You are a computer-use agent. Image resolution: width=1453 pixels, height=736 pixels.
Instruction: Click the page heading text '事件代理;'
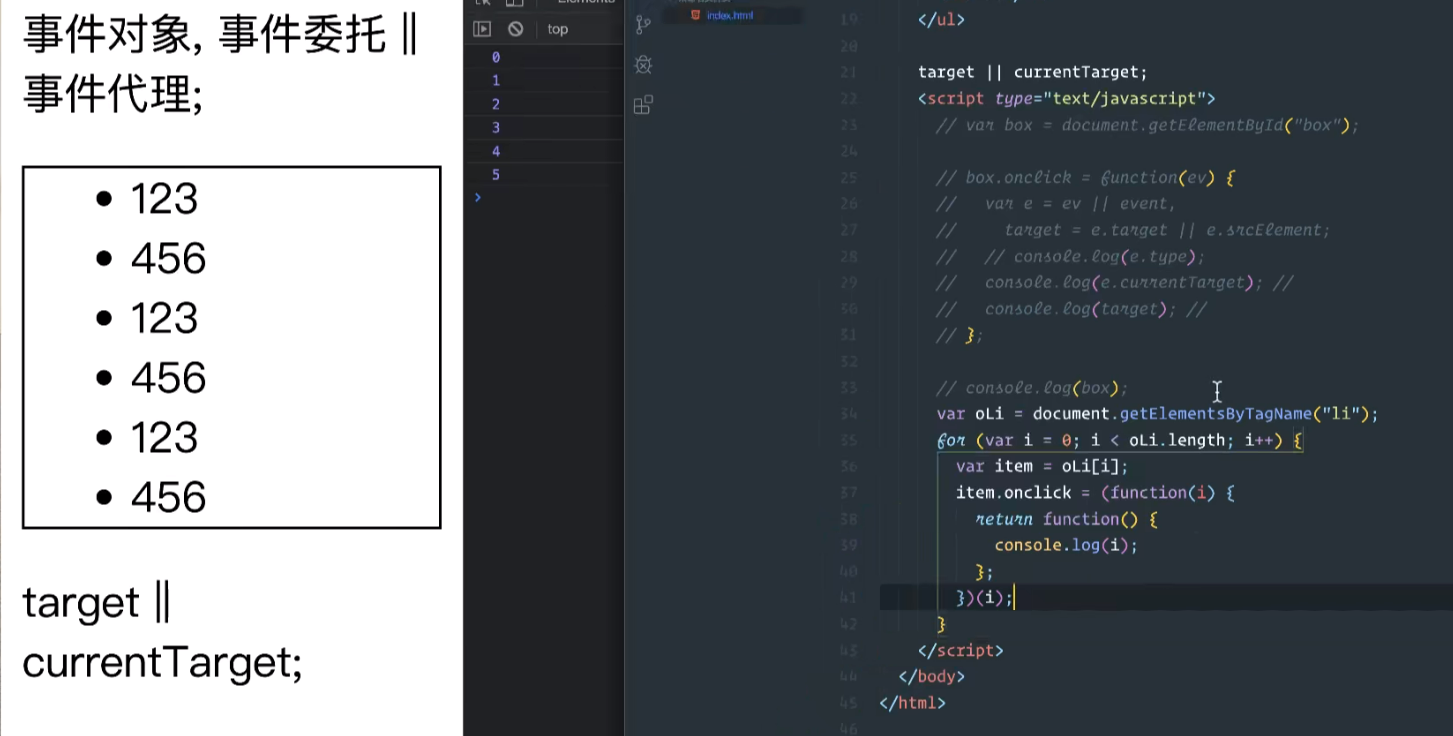[x=113, y=97]
